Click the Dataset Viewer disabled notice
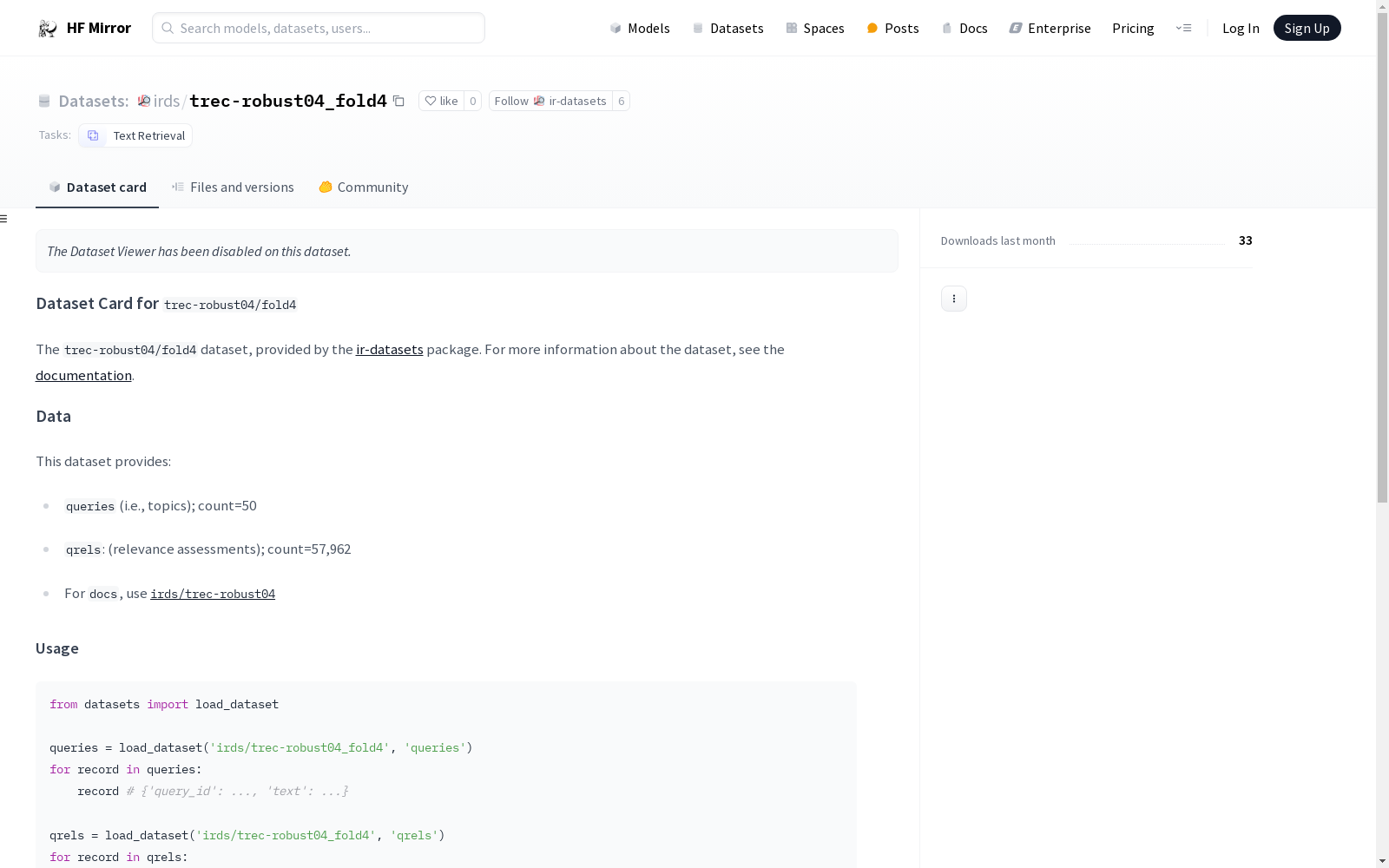Image resolution: width=1389 pixels, height=868 pixels. [x=467, y=251]
